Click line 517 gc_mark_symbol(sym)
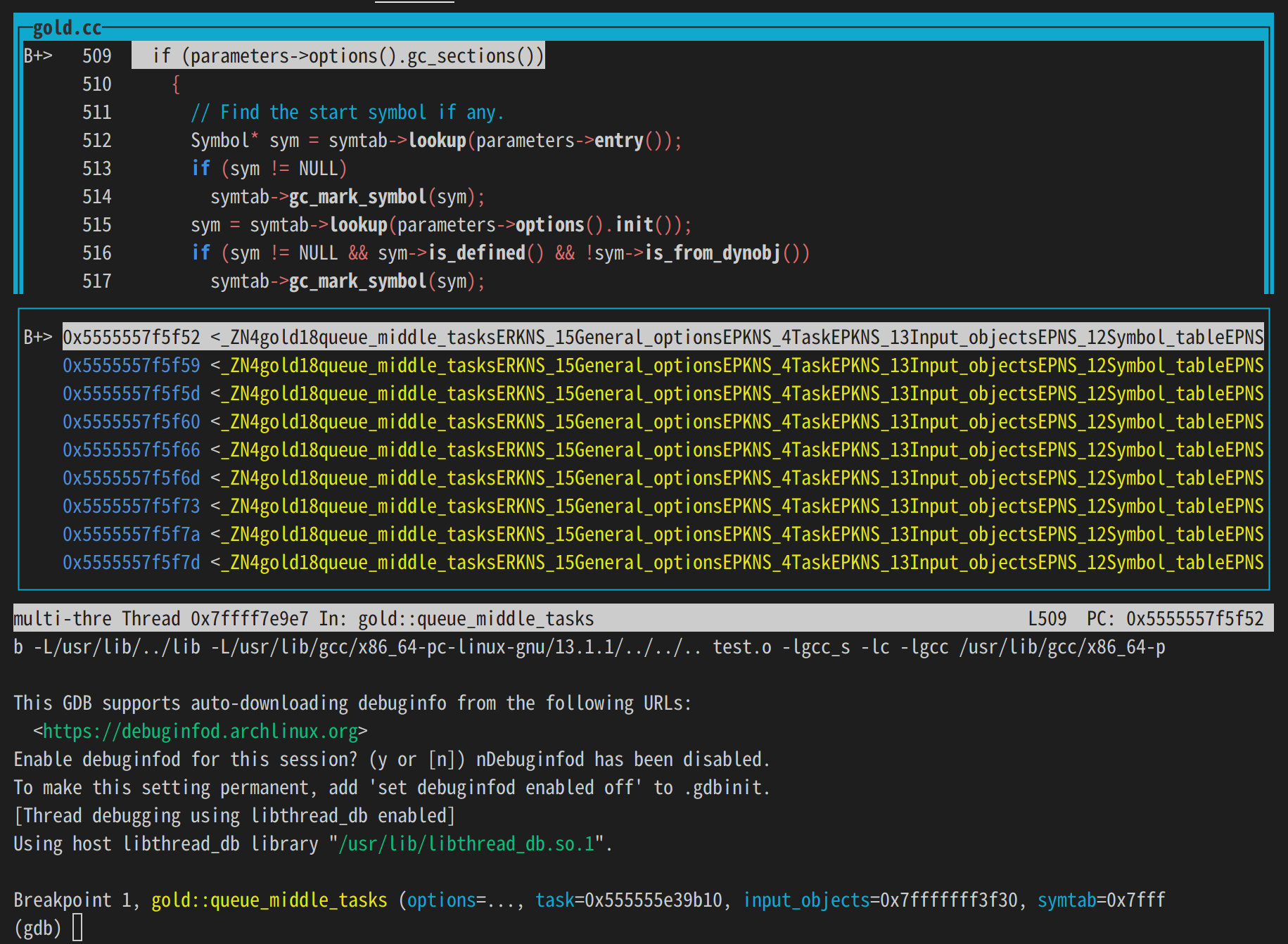 [x=348, y=281]
